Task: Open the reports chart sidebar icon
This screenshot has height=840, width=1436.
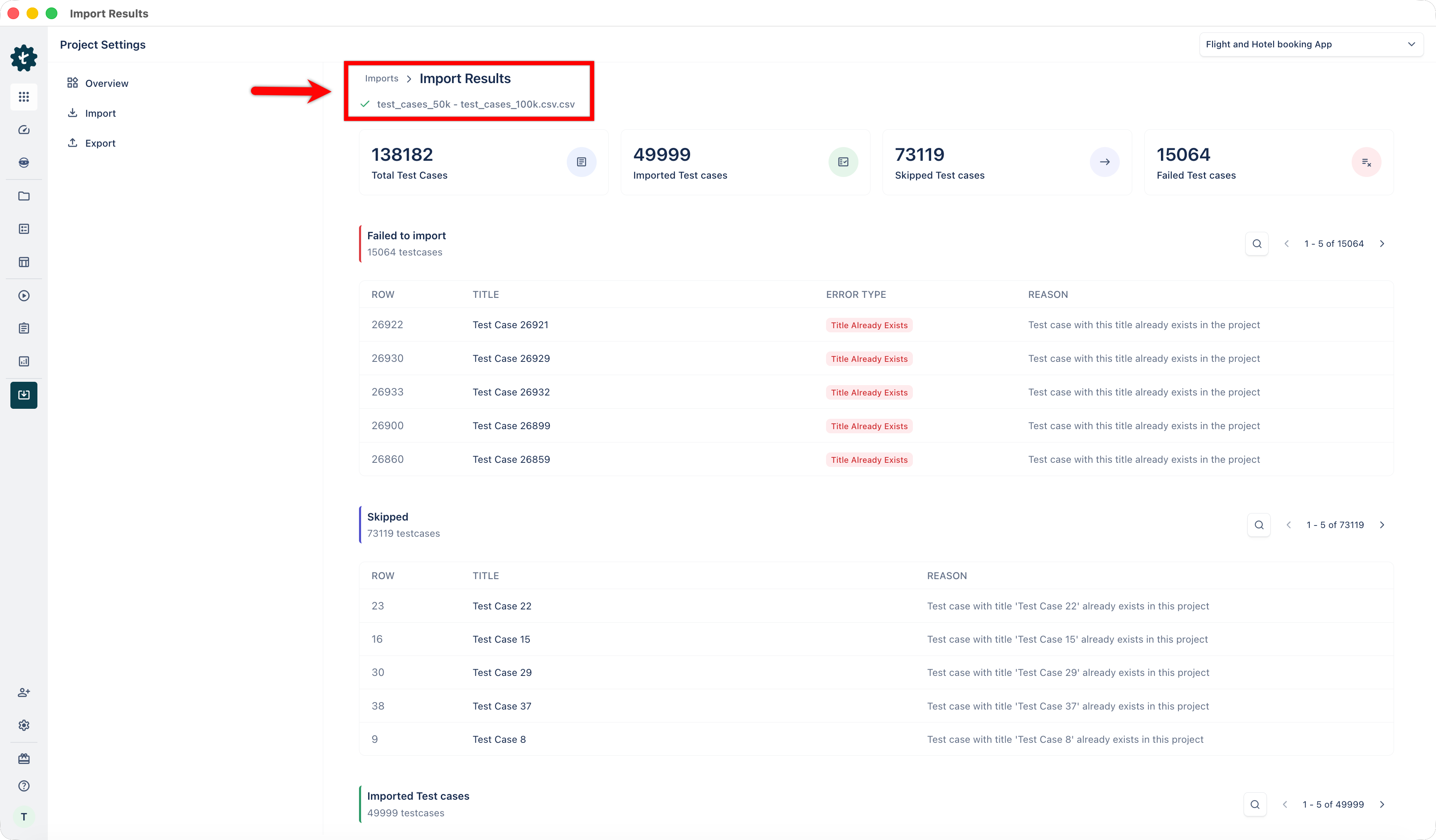Action: coord(23,361)
